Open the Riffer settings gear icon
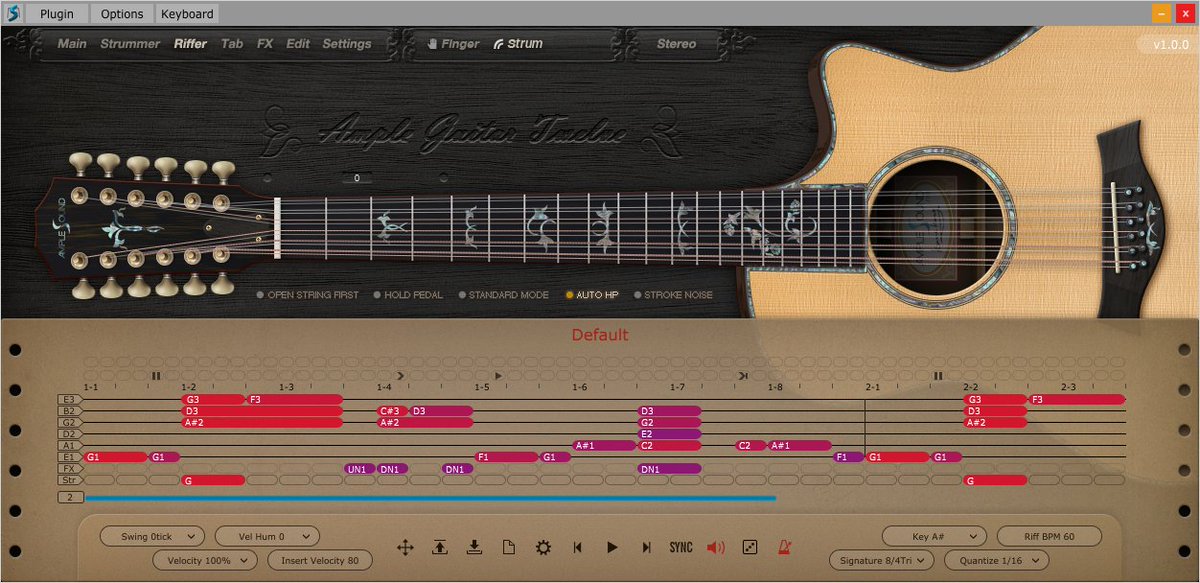 click(543, 547)
